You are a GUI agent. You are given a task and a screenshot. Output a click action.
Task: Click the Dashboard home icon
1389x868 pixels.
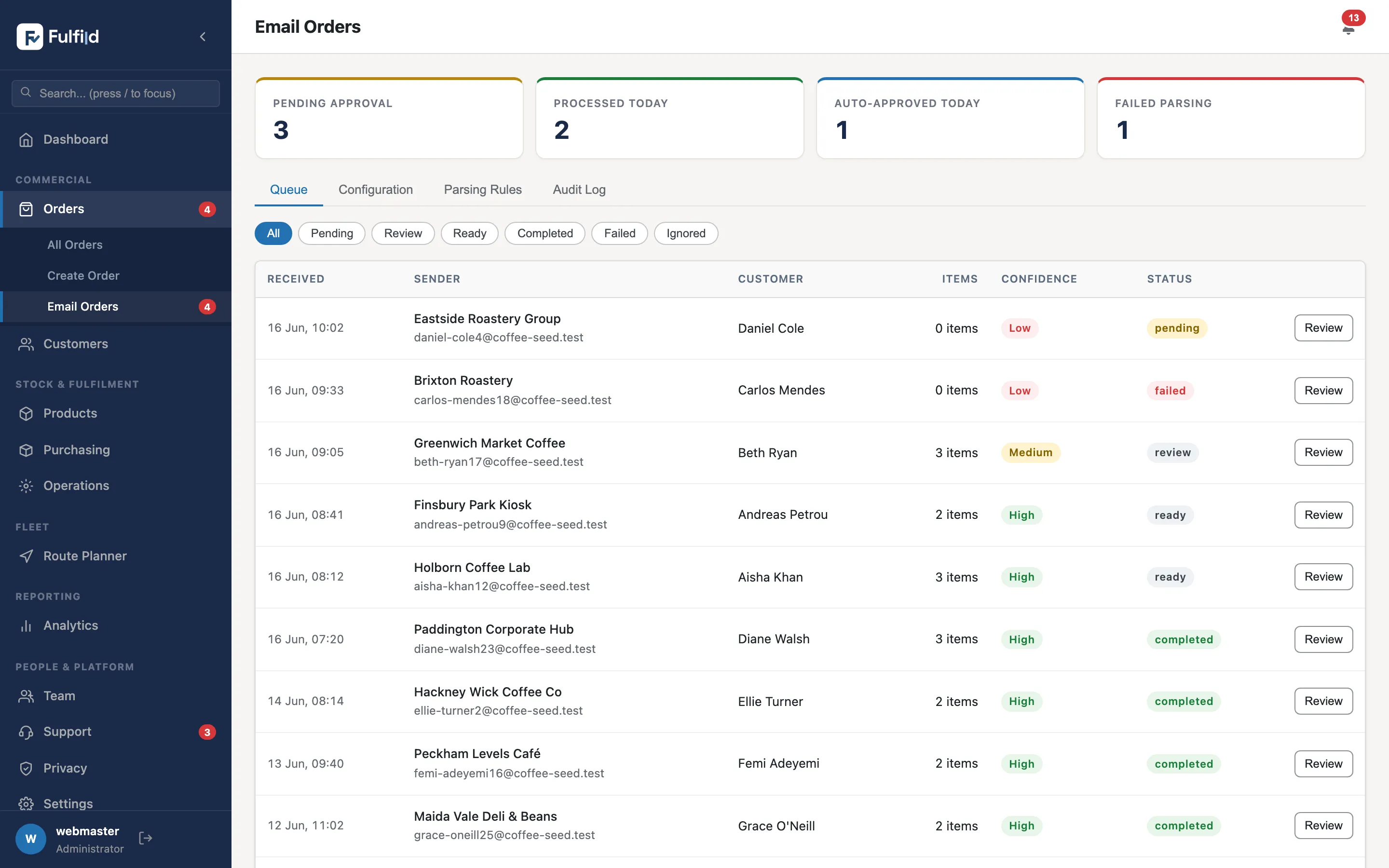click(x=26, y=139)
